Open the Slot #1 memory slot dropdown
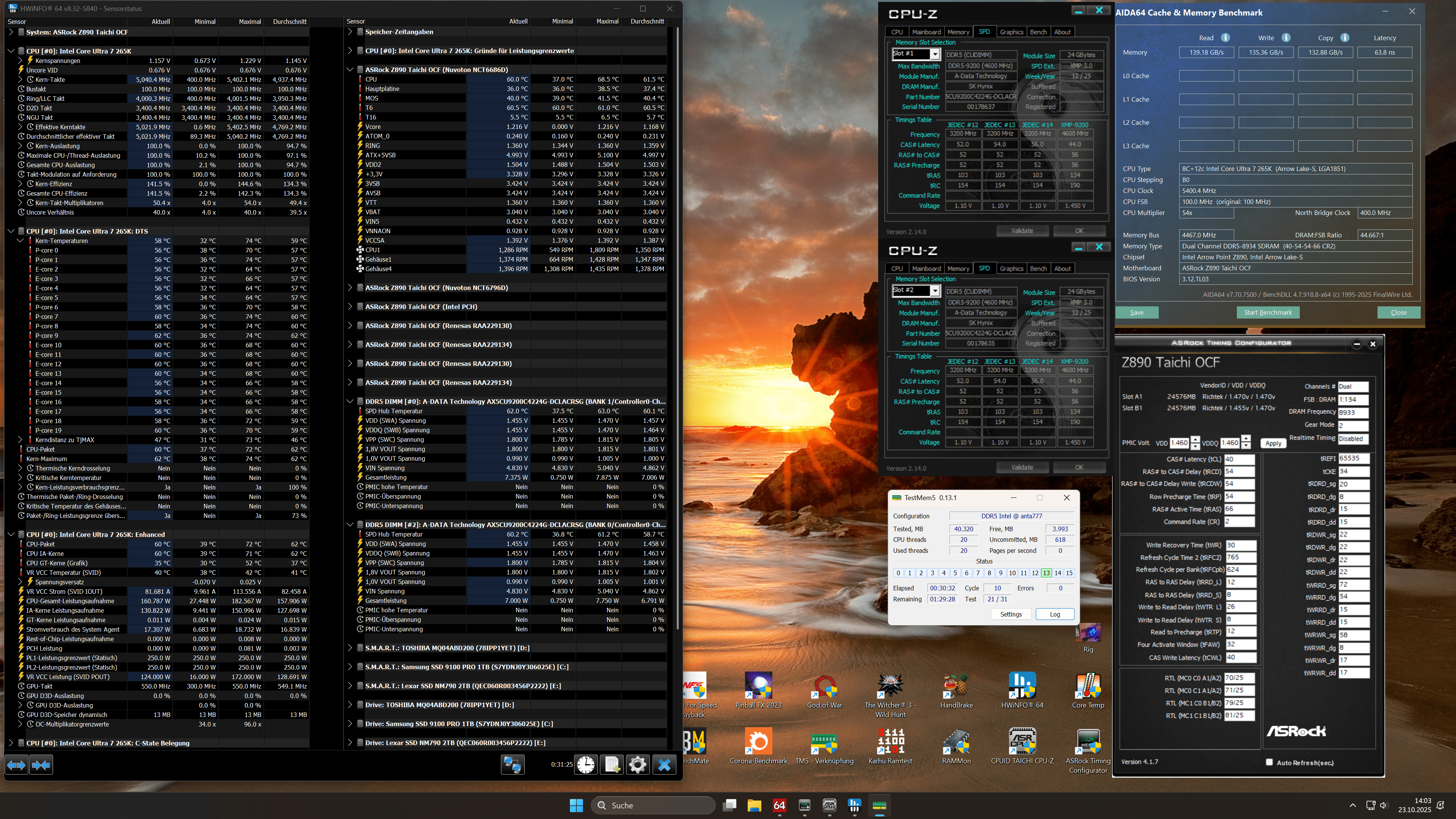1456x819 pixels. (x=935, y=54)
